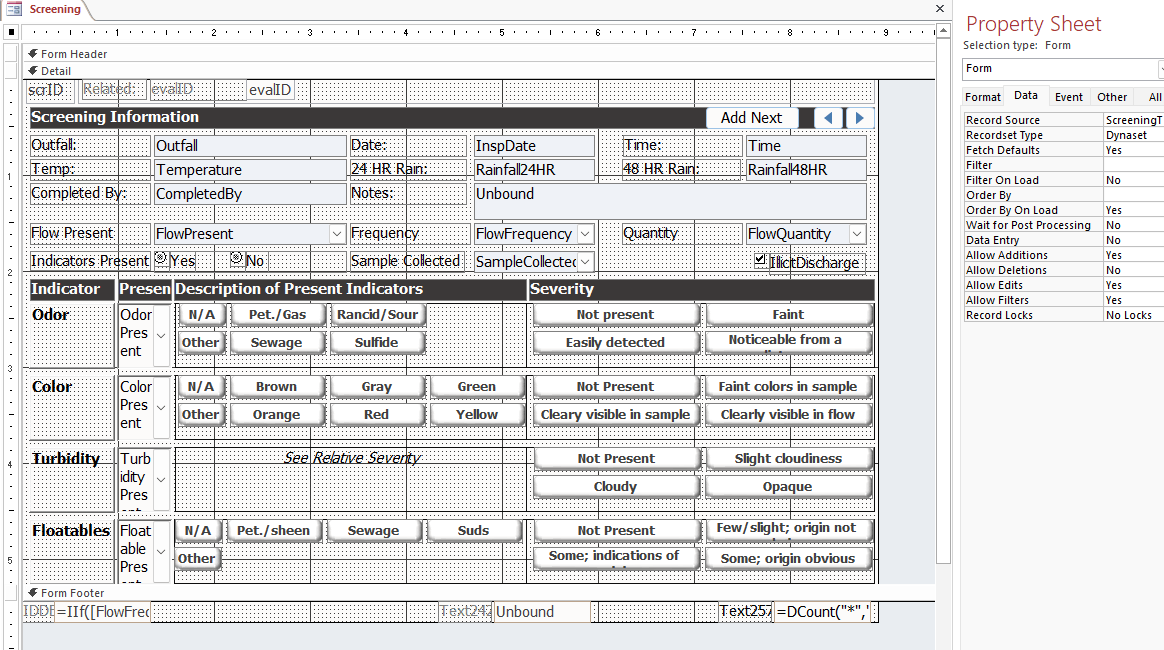
Task: Click the Opaque turbidity severity button
Action: (788, 487)
